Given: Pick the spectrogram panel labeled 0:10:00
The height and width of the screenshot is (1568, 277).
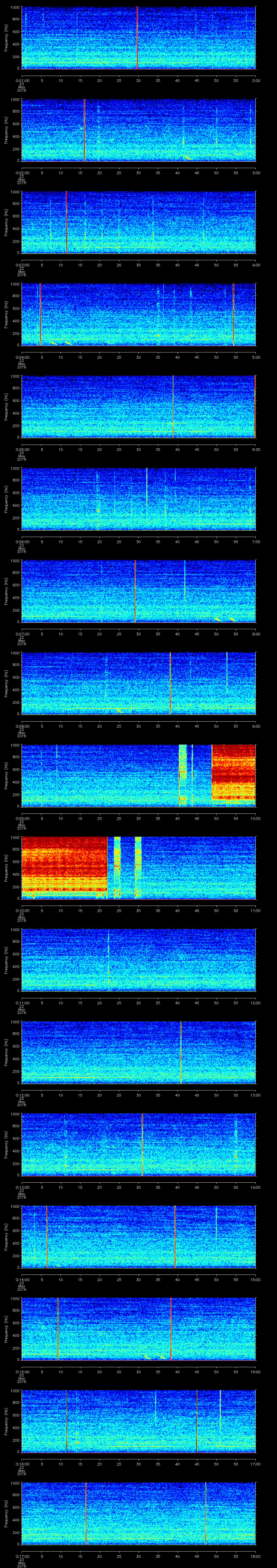Looking at the screenshot, I should pos(139,868).
